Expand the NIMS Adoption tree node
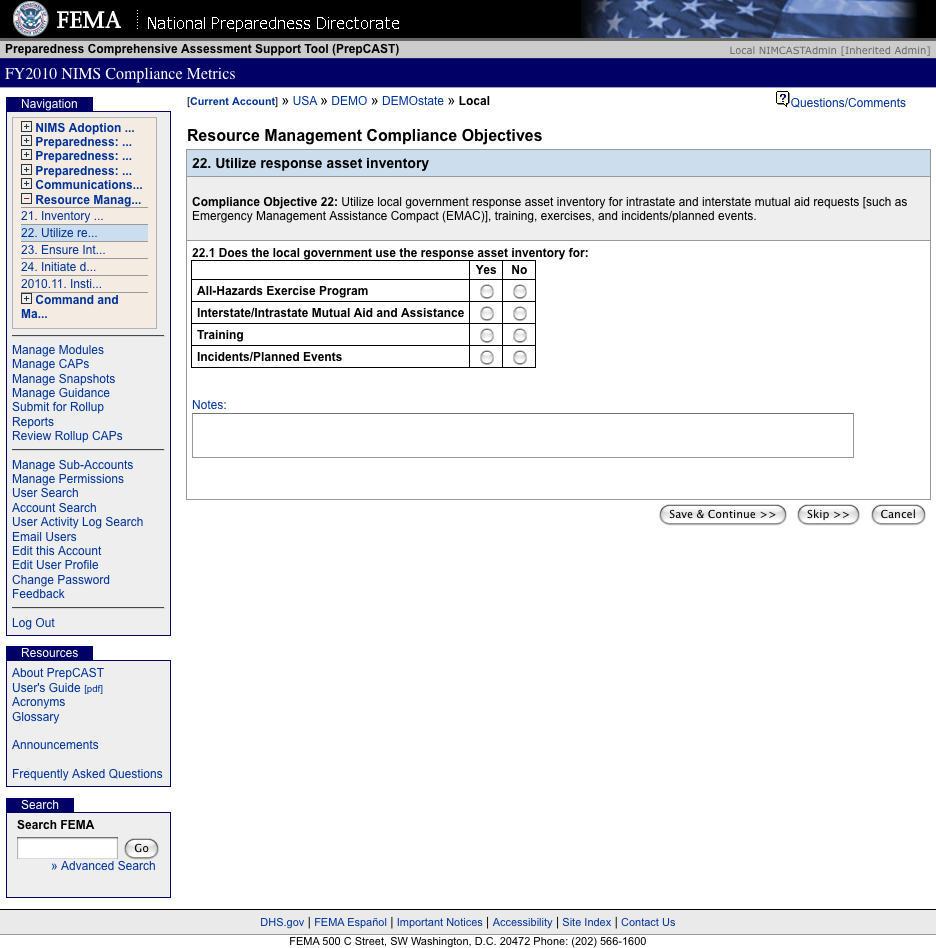Image resolution: width=936 pixels, height=948 pixels. [26, 127]
